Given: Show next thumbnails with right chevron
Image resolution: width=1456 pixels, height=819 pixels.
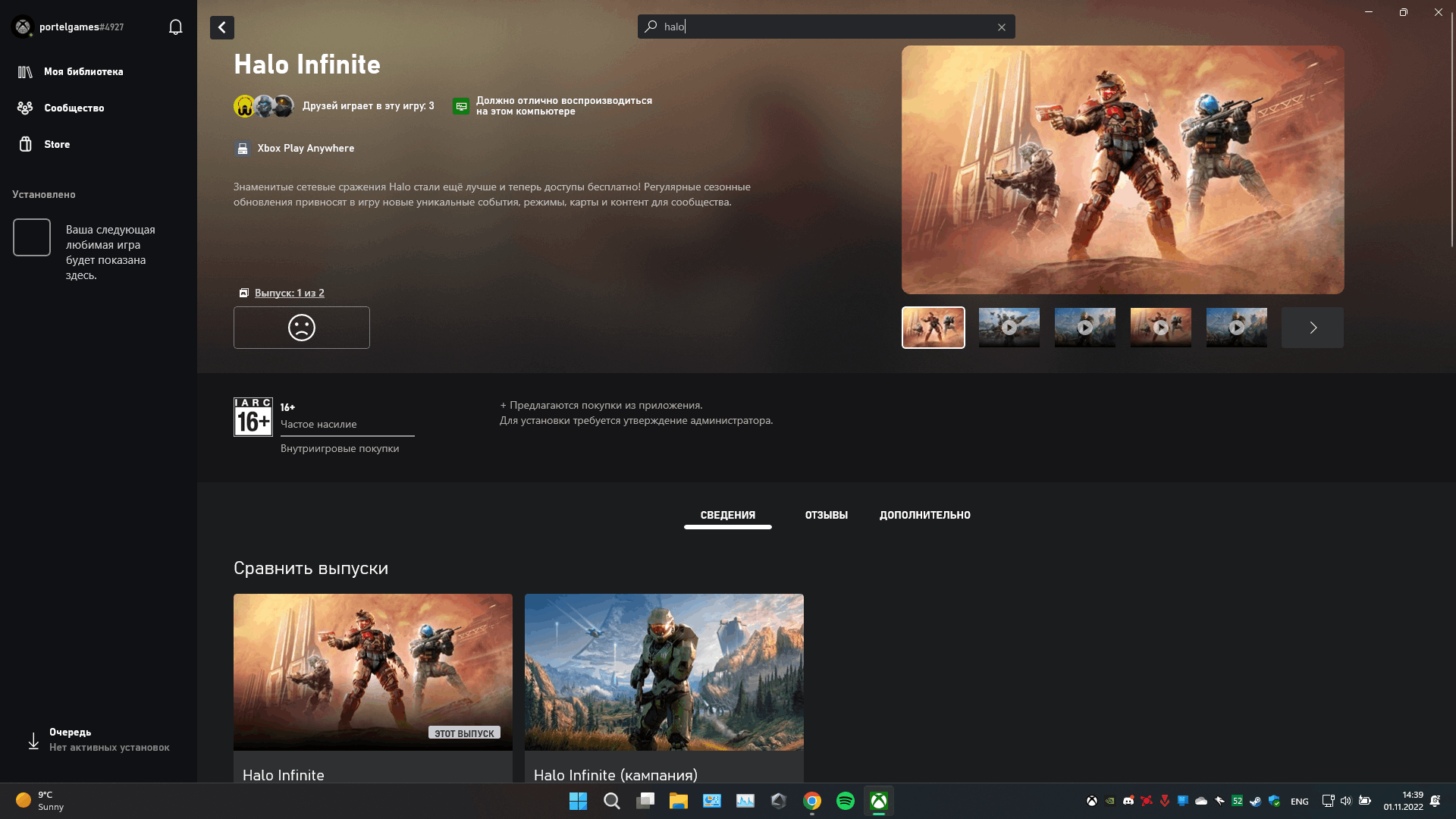Looking at the screenshot, I should coord(1313,328).
